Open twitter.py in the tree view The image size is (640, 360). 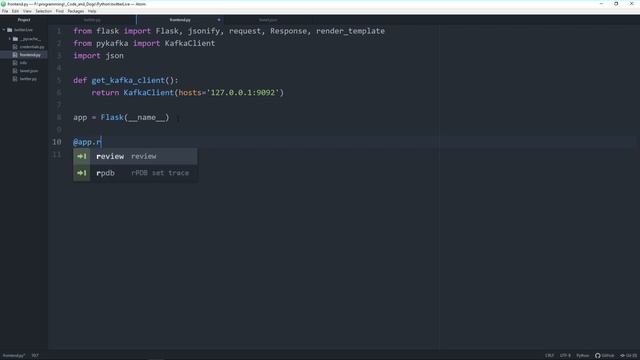[28, 79]
